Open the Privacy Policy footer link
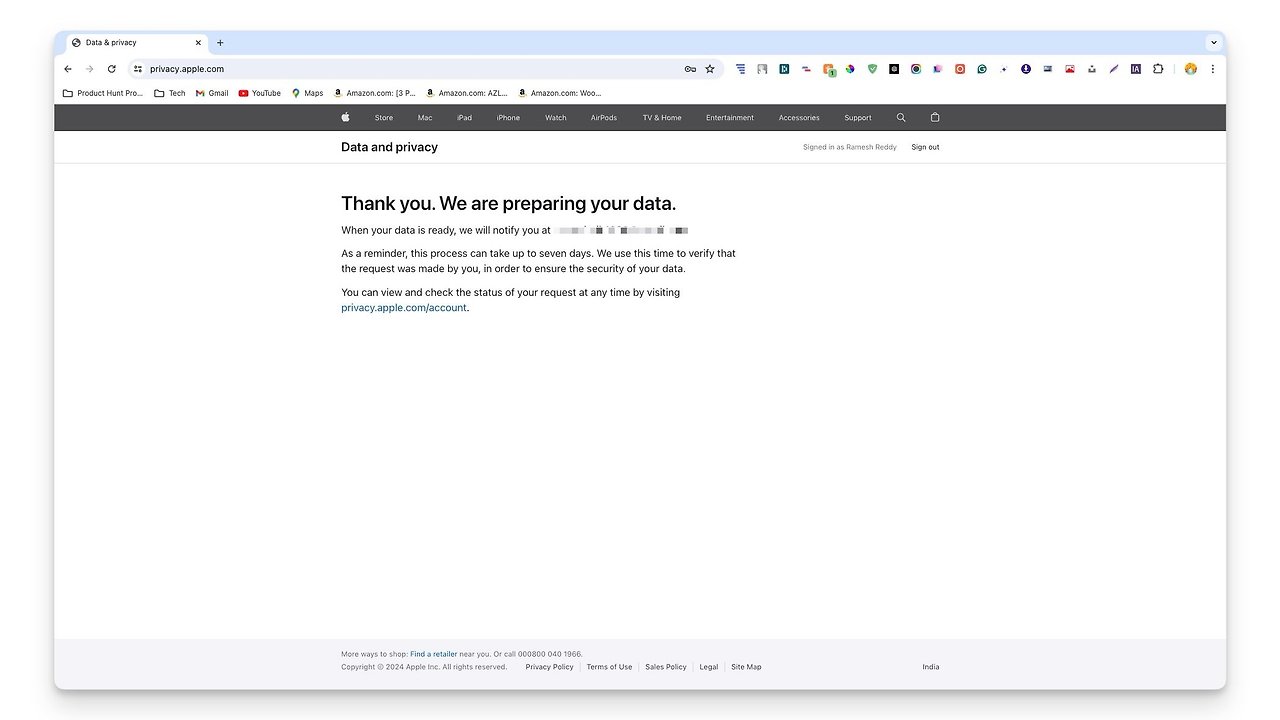Image resolution: width=1280 pixels, height=720 pixels. tap(549, 667)
